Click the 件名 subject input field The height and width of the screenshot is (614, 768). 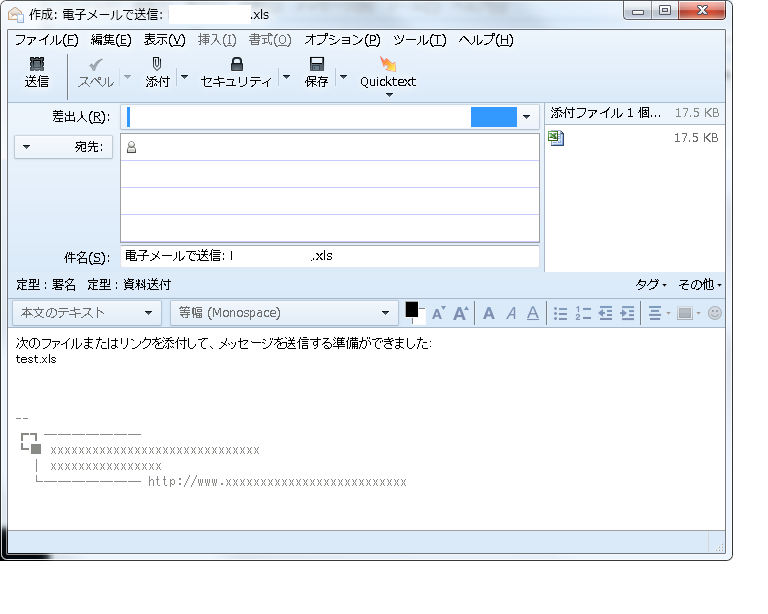[330, 256]
